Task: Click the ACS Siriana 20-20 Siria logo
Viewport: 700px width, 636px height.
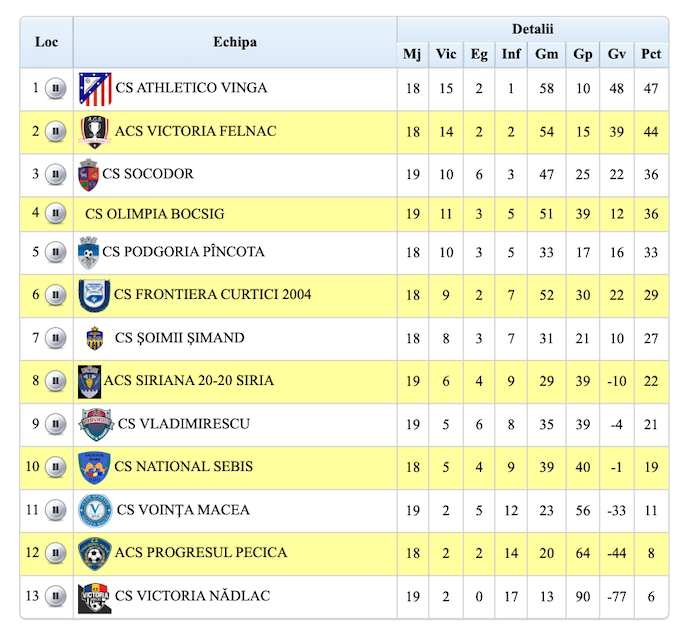Action: tap(90, 381)
